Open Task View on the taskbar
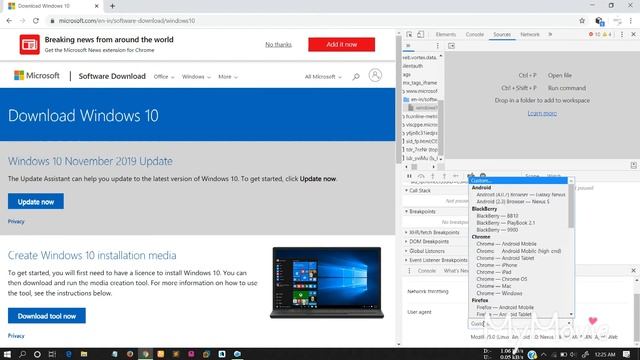The height and width of the screenshot is (360, 640). click(52, 354)
